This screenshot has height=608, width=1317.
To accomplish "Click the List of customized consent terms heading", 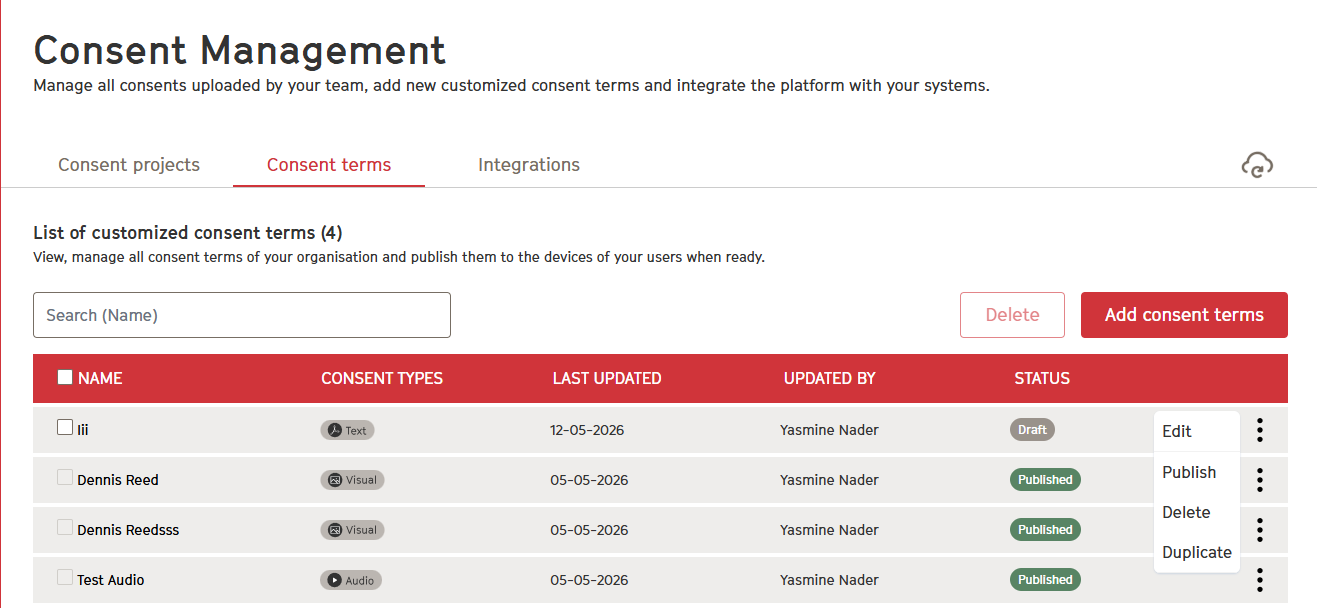I will pyautogui.click(x=188, y=233).
